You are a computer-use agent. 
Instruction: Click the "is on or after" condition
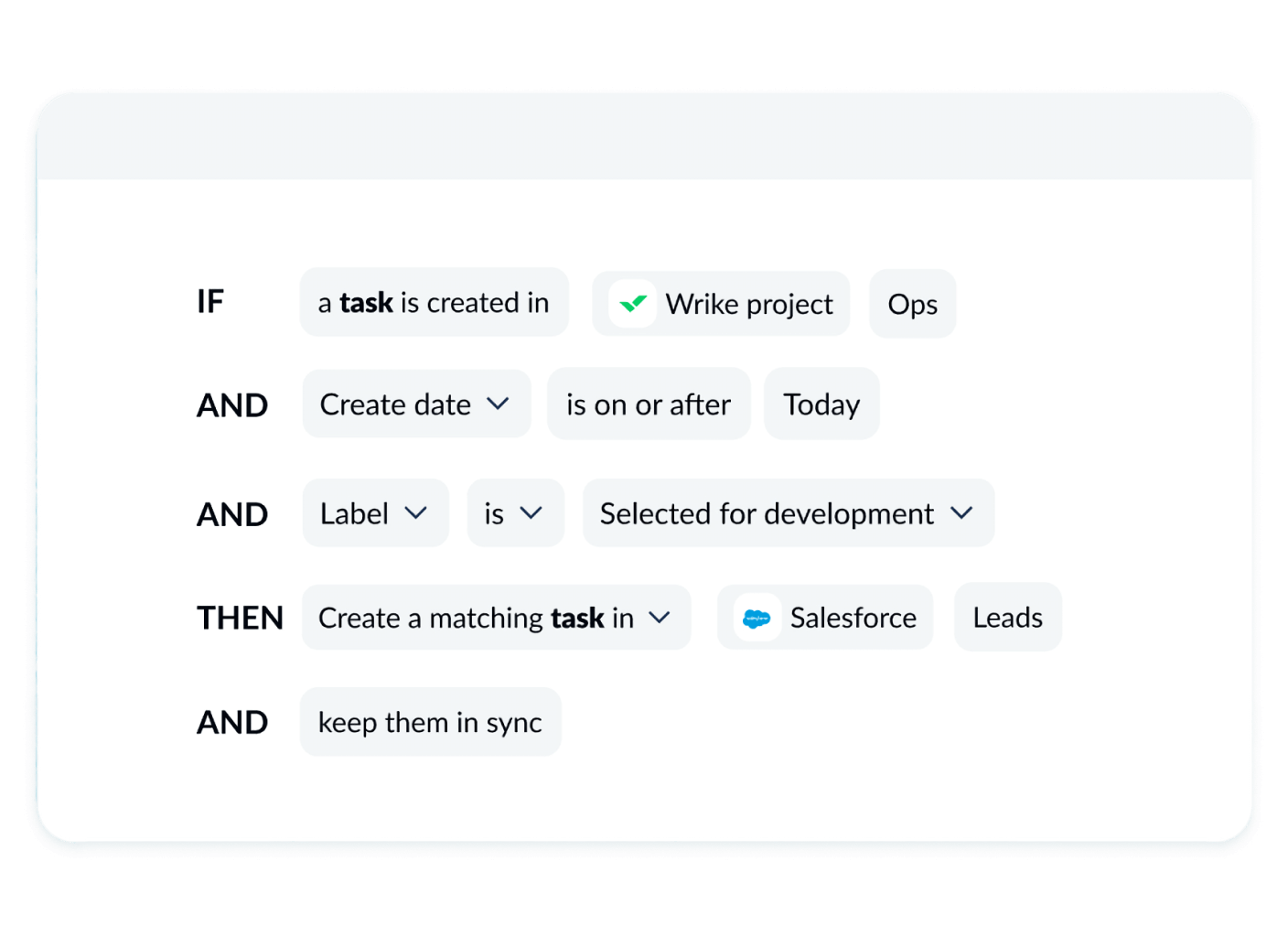[x=649, y=404]
